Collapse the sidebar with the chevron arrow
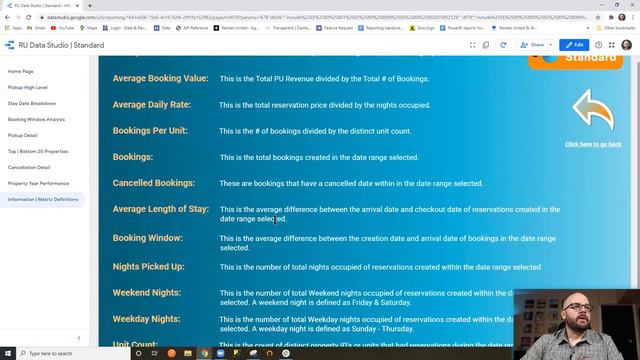 pos(79,338)
